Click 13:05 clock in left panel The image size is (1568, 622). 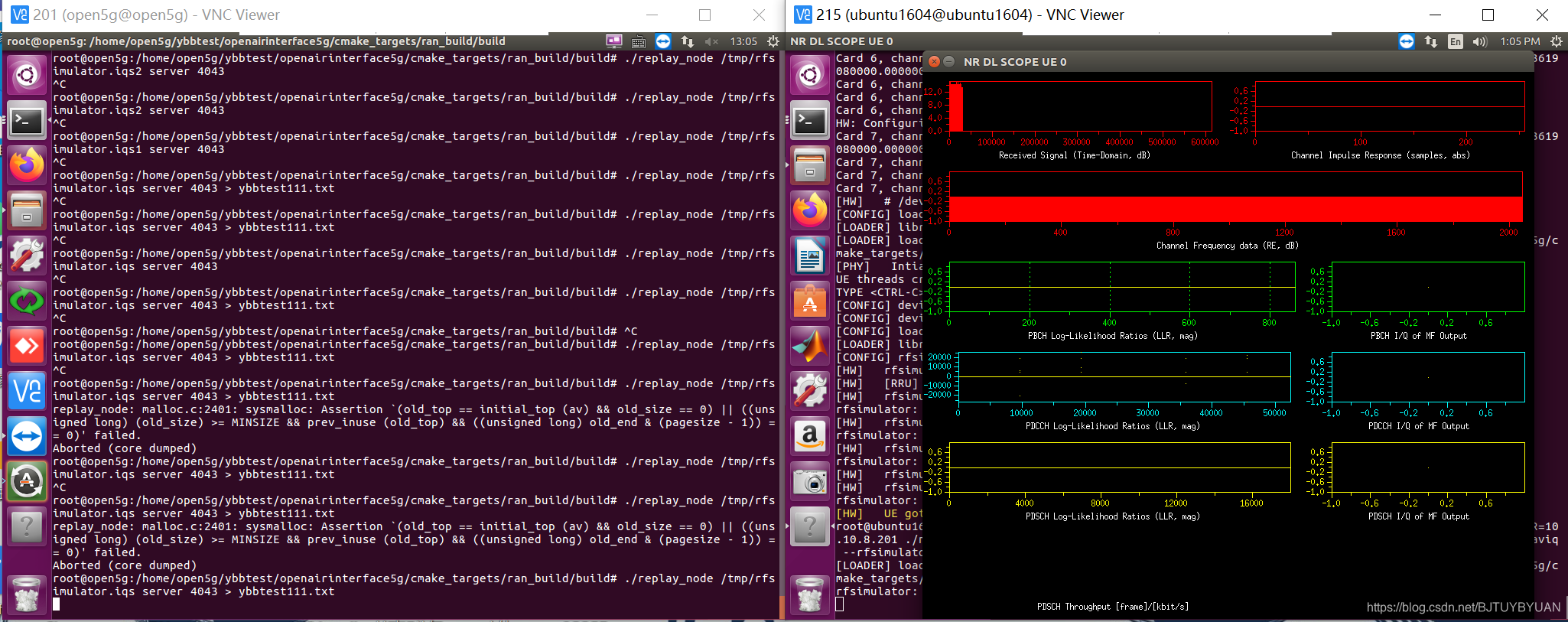click(x=743, y=41)
